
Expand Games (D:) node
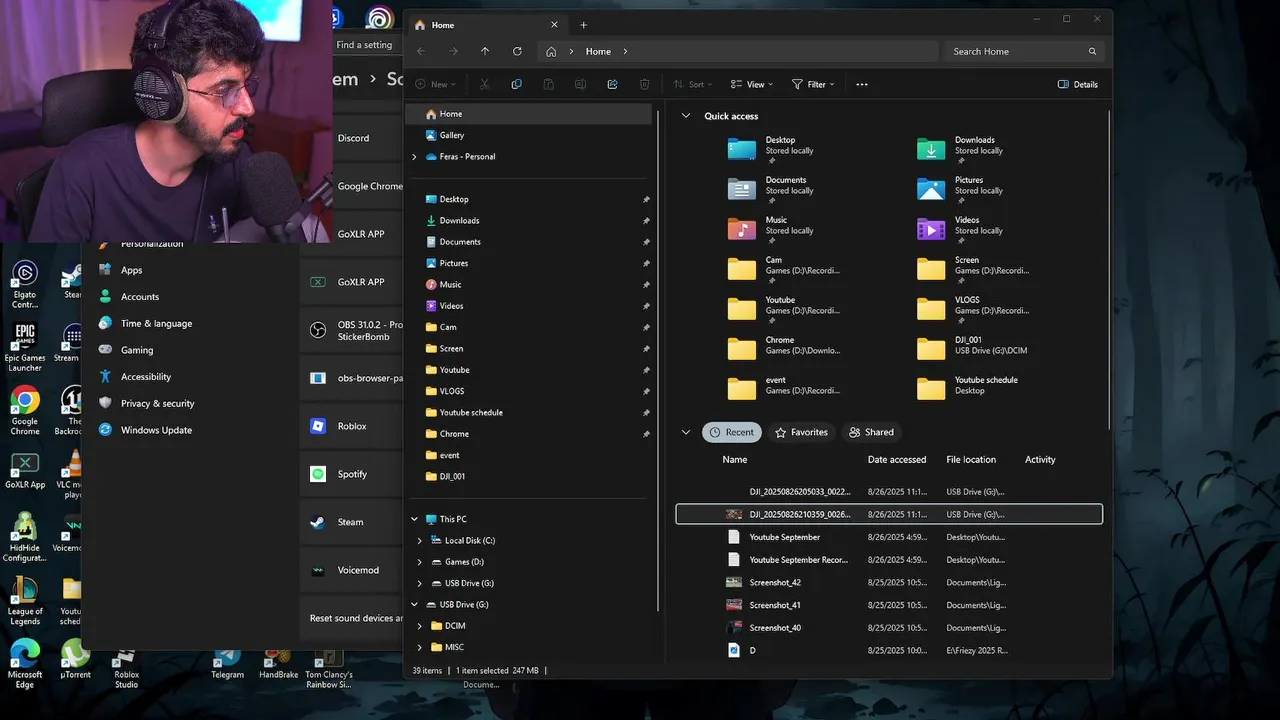click(x=420, y=562)
